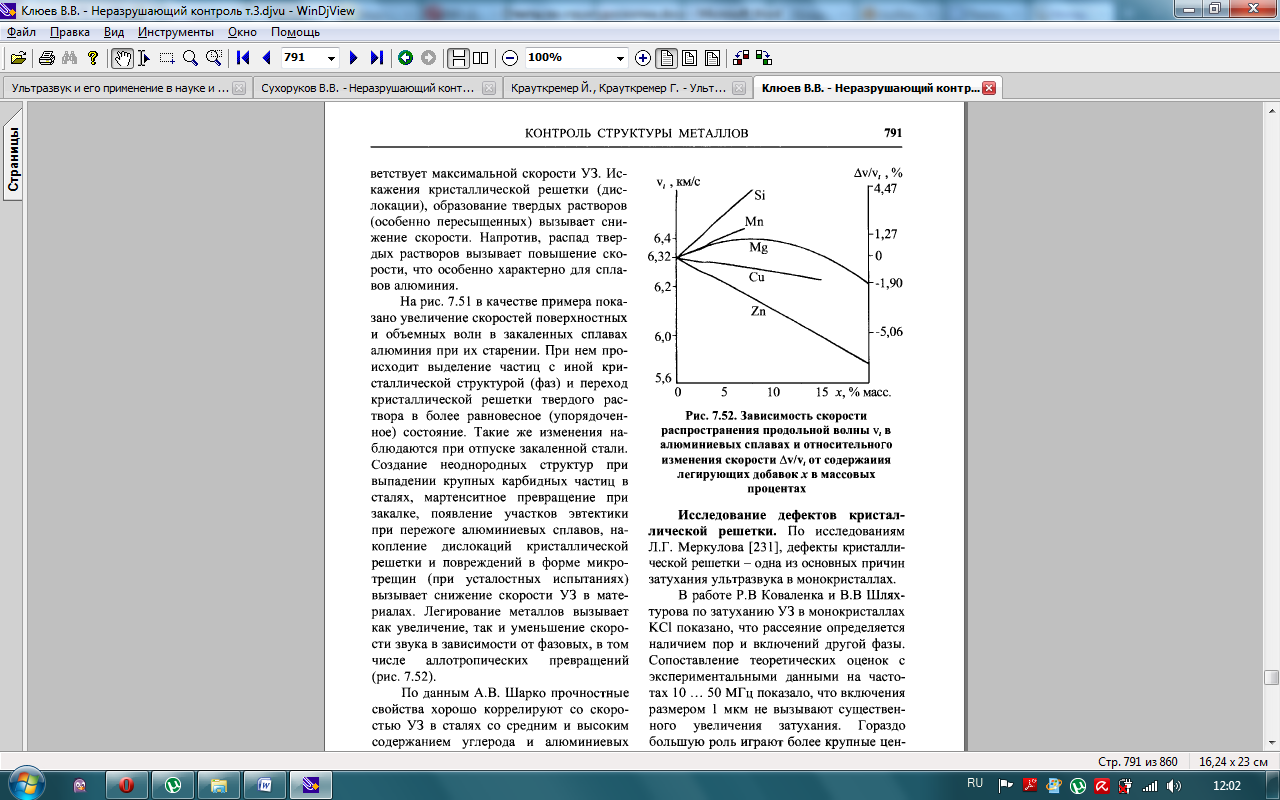
Task: Set zoom to fit page icon
Action: (712, 58)
